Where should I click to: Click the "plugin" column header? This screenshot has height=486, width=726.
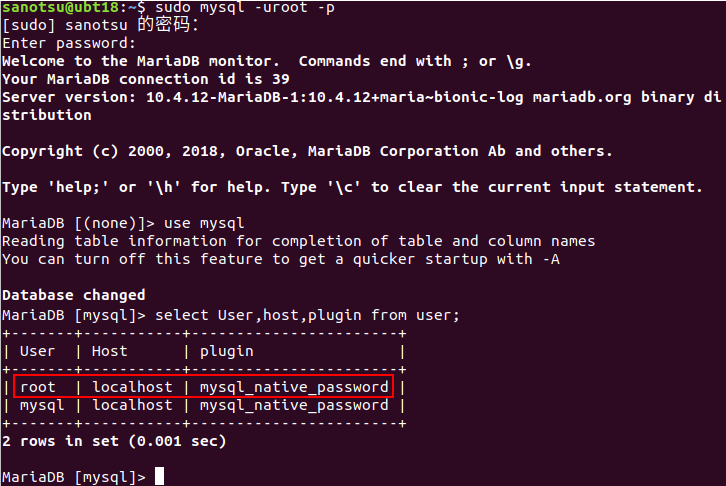(x=227, y=351)
